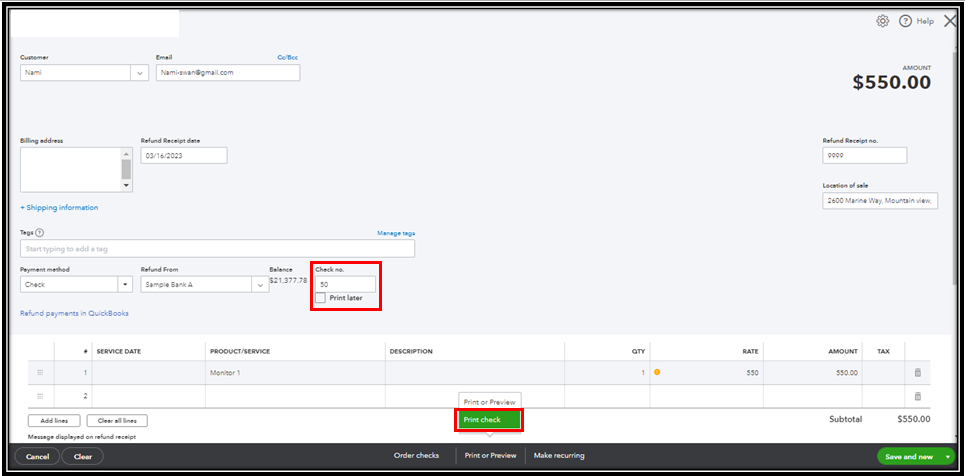The image size is (965, 476).
Task: Open the Refund From account dropdown
Action: click(260, 284)
